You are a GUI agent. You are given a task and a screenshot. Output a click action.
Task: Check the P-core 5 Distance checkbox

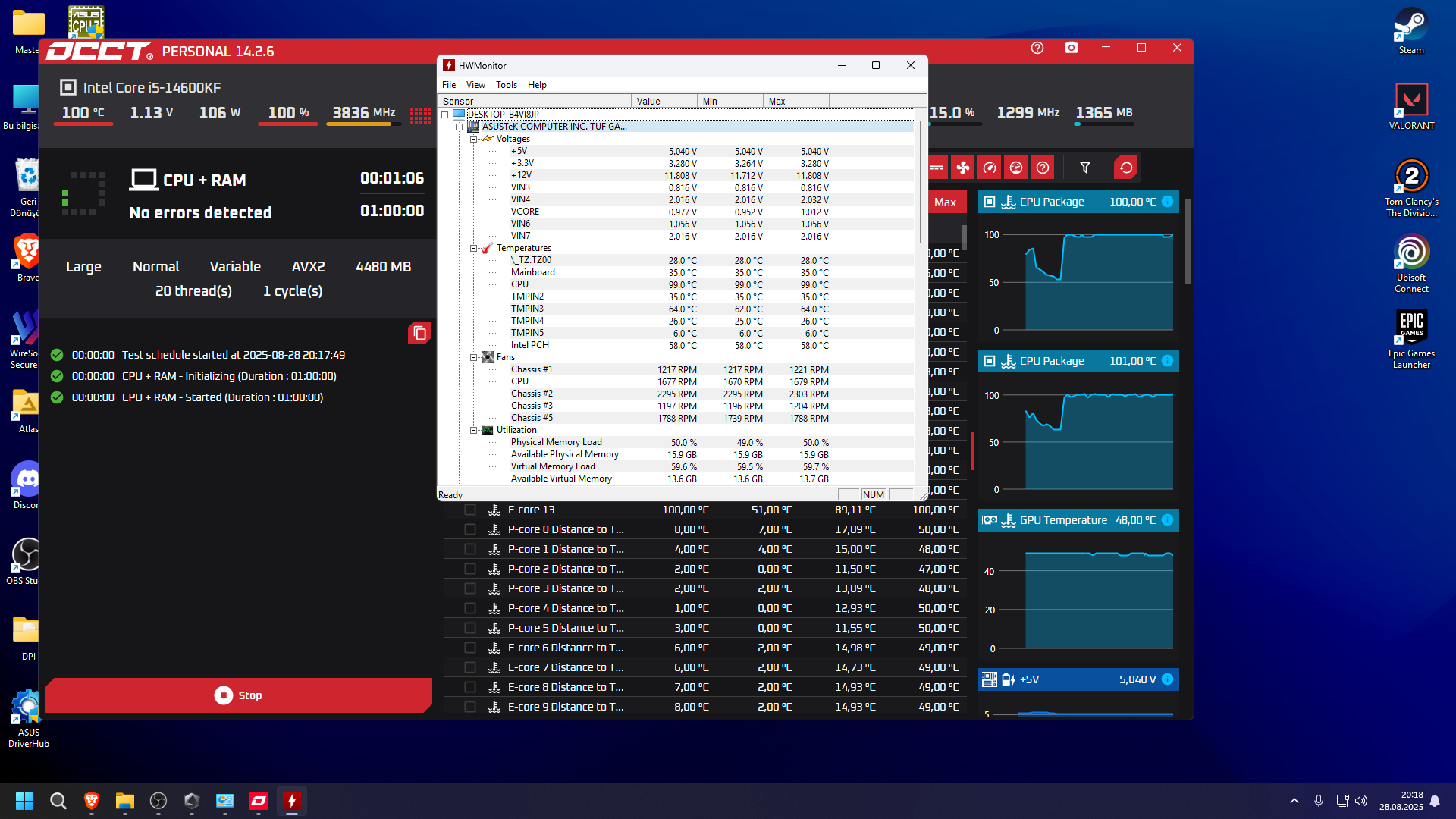470,628
